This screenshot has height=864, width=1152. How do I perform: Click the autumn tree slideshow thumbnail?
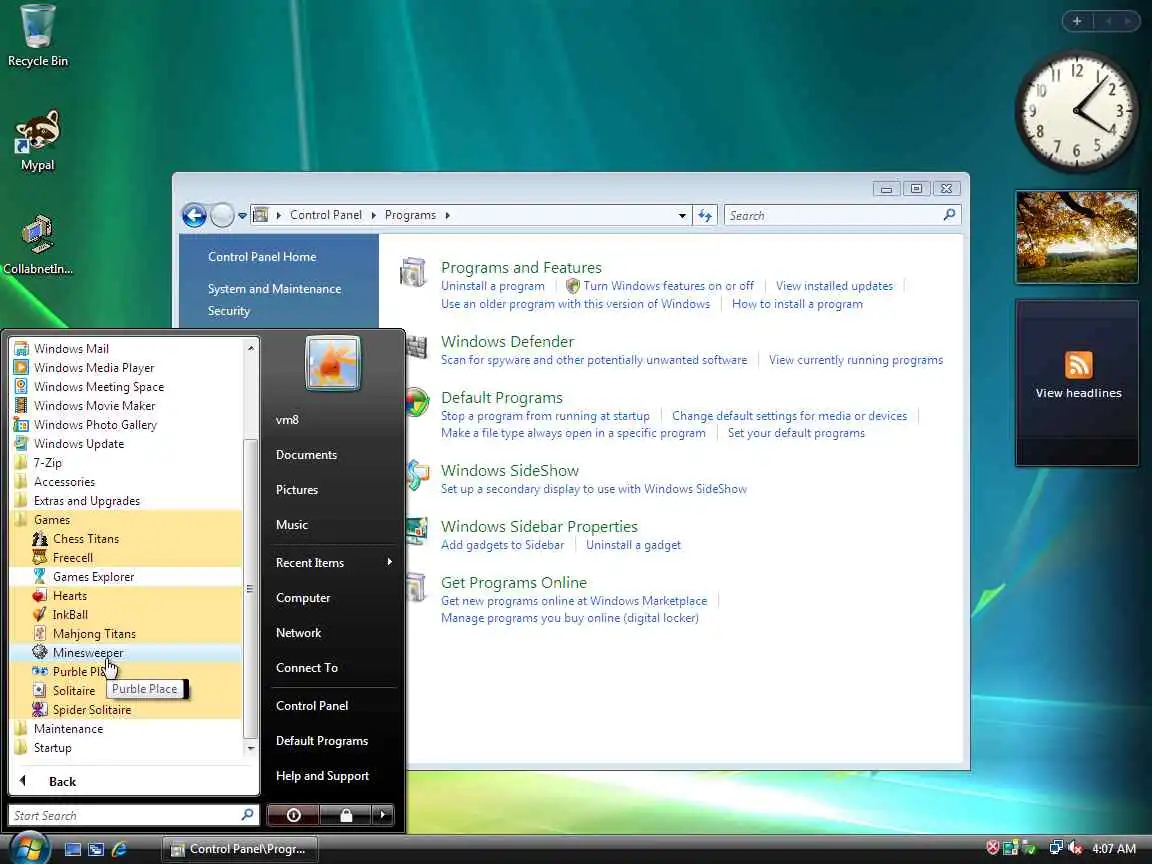(1077, 237)
